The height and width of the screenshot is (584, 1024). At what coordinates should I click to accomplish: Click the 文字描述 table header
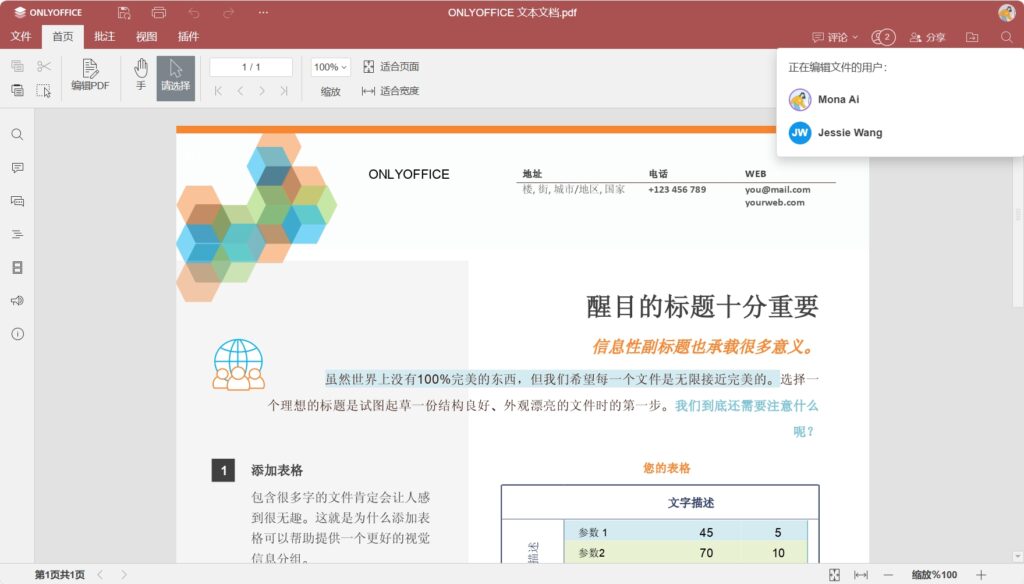pos(690,502)
